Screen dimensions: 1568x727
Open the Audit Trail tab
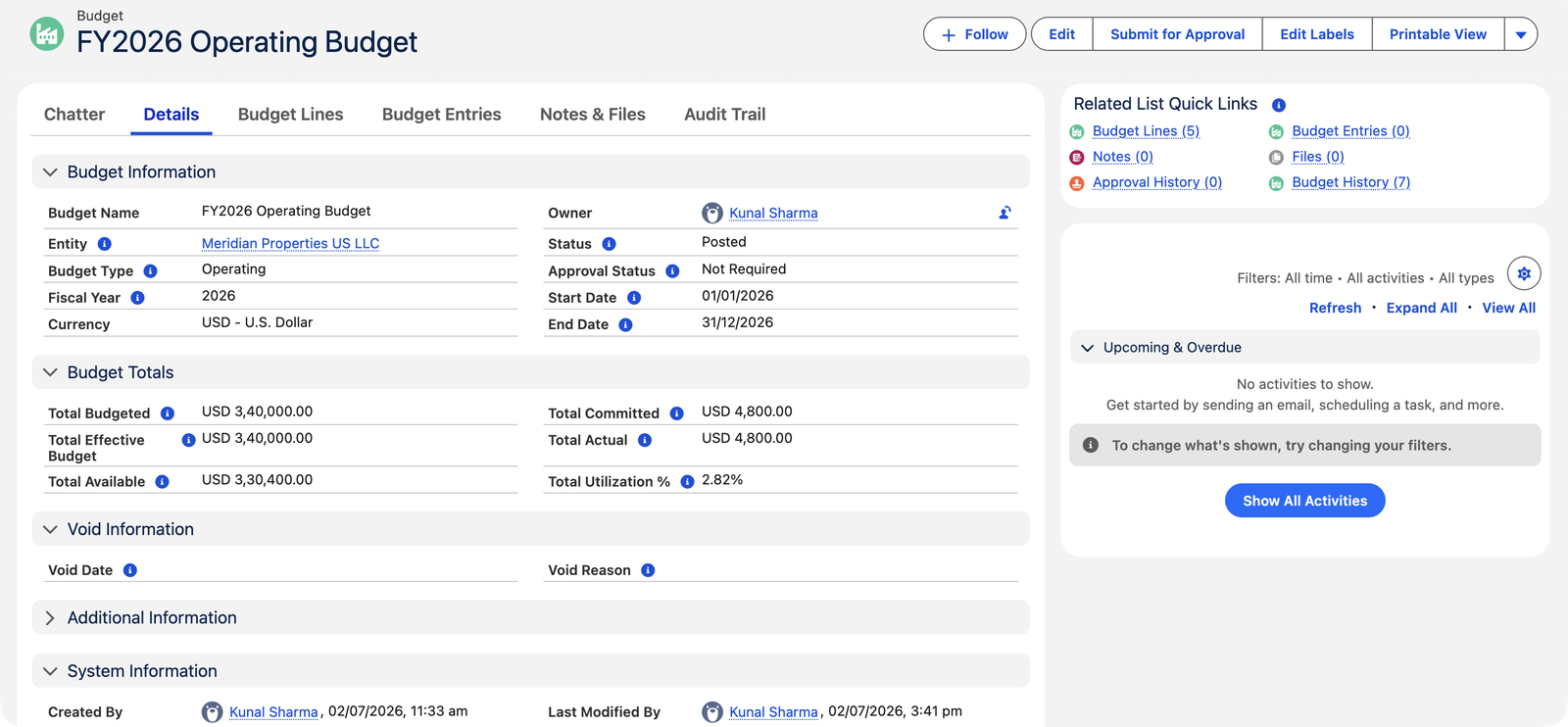click(725, 115)
